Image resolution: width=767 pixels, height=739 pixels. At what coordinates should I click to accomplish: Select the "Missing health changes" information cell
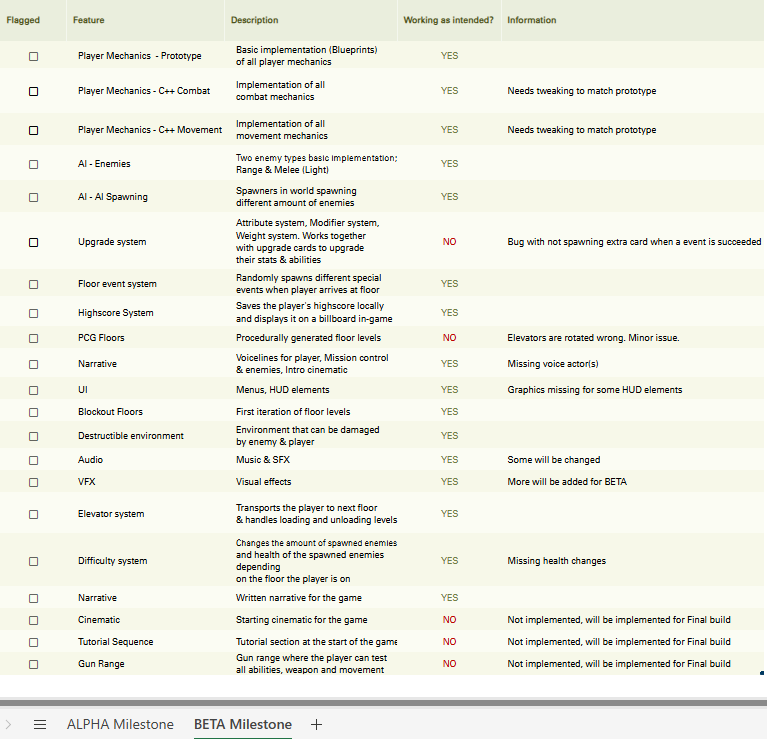point(556,561)
